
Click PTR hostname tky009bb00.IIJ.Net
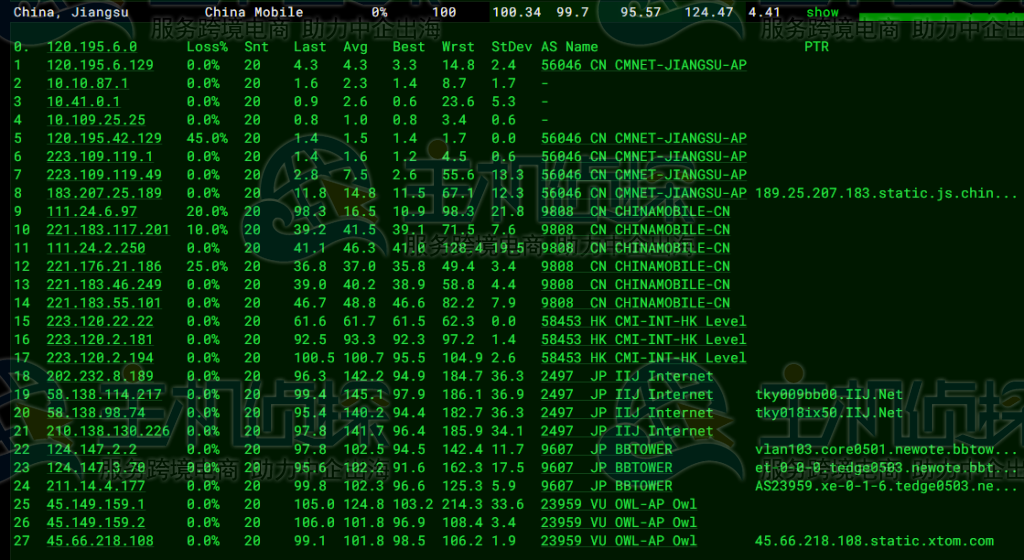(x=828, y=394)
